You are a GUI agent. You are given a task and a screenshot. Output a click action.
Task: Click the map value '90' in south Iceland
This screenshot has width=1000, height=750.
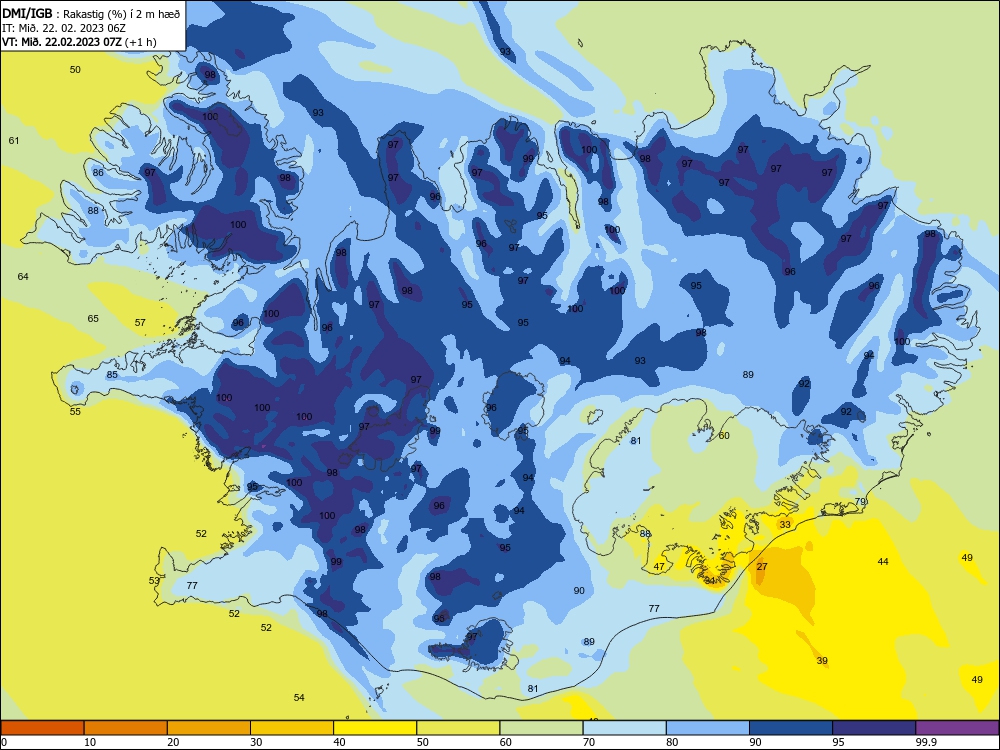579,591
